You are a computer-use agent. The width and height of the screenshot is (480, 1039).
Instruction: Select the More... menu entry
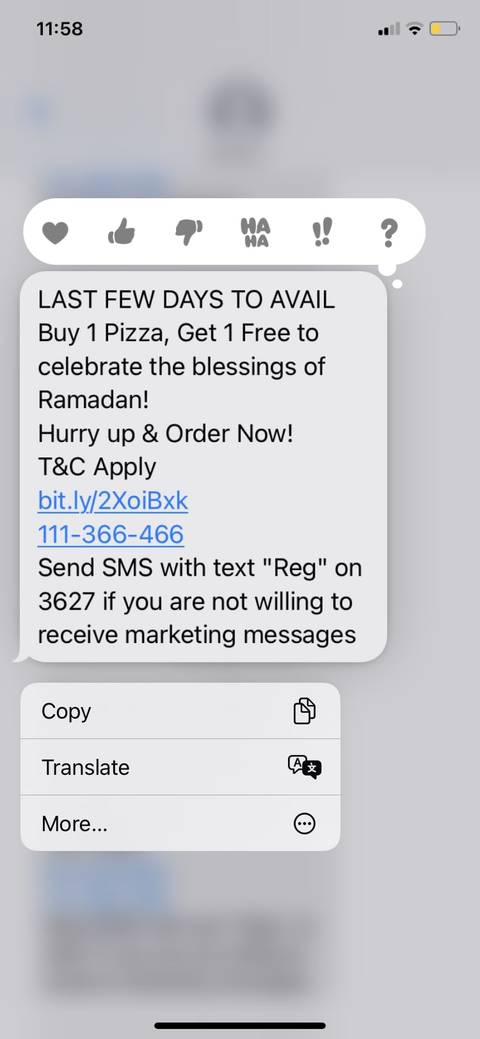pos(180,824)
